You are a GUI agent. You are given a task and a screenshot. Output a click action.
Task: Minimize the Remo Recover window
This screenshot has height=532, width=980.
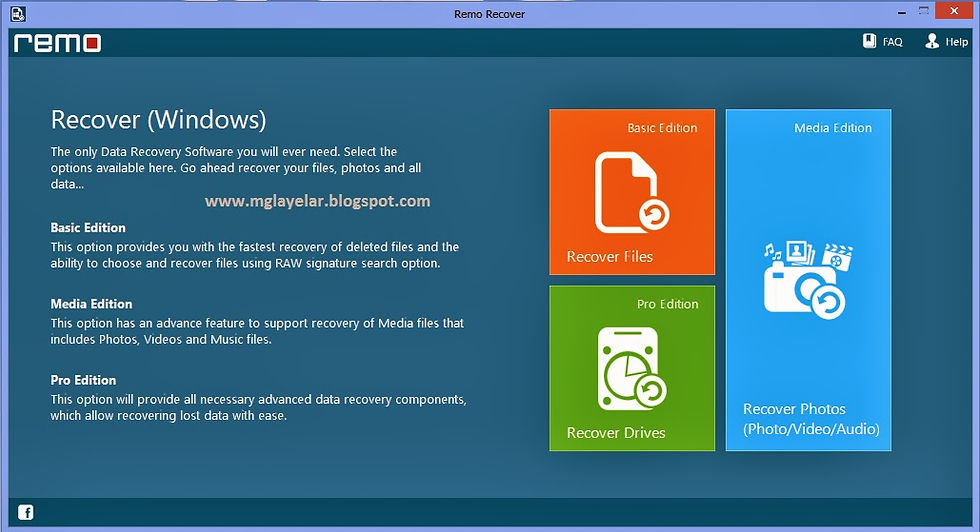tap(902, 12)
